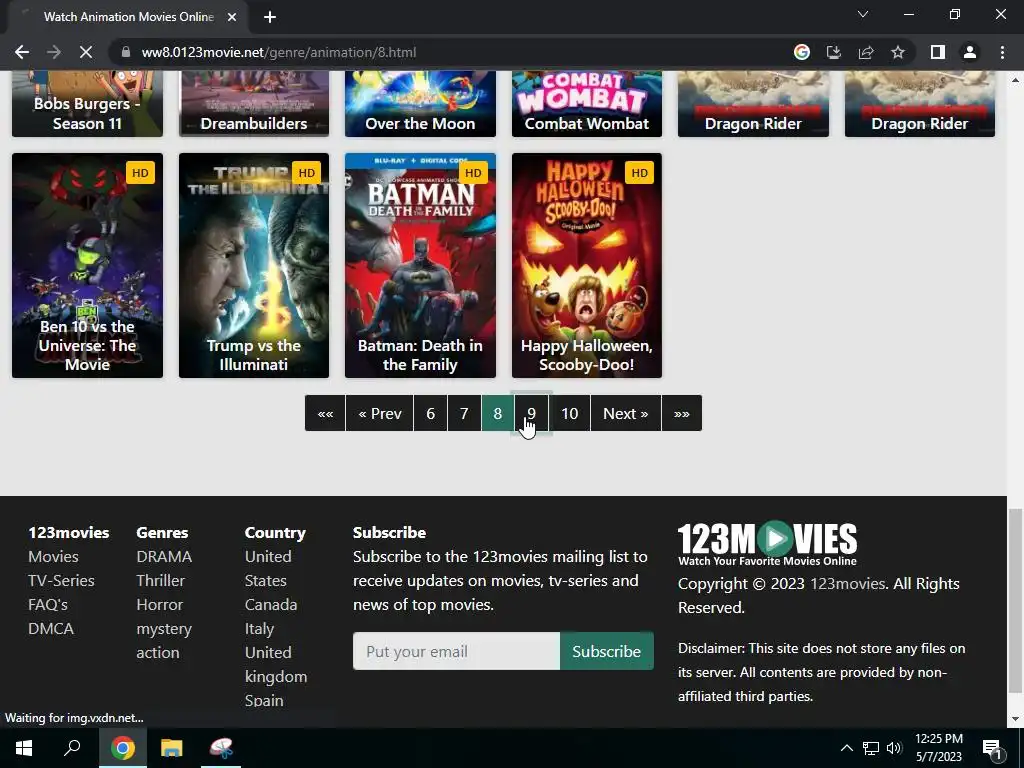Open Bobs Burgers Season 11 thumbnail
Image resolution: width=1024 pixels, height=768 pixels.
click(x=88, y=104)
